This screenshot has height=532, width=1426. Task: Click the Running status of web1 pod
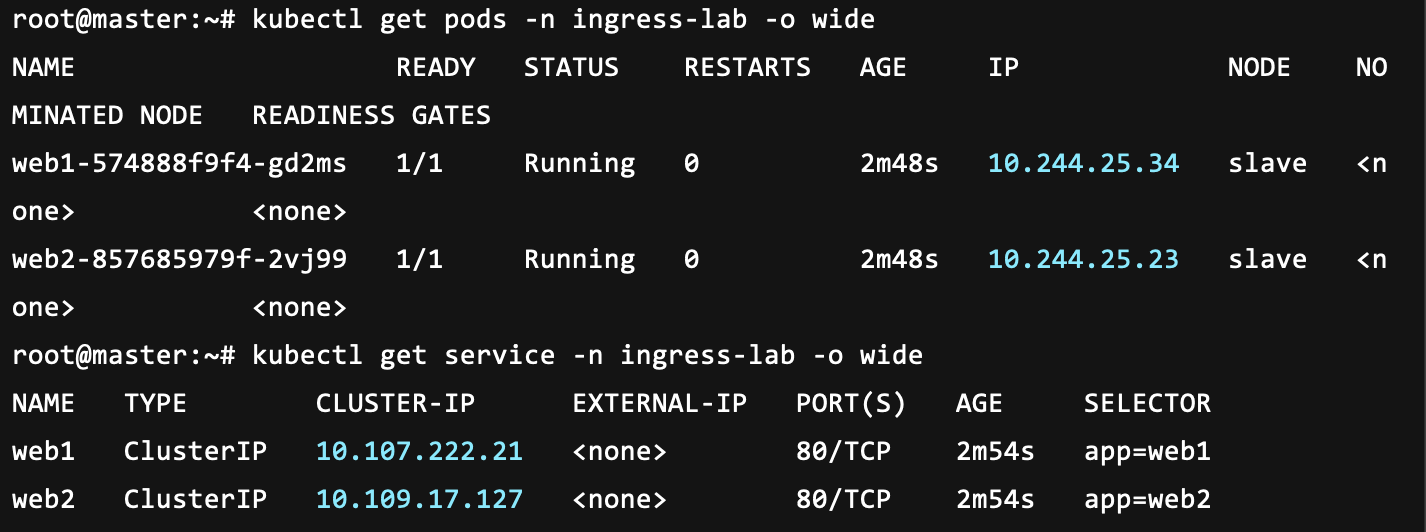click(x=579, y=164)
